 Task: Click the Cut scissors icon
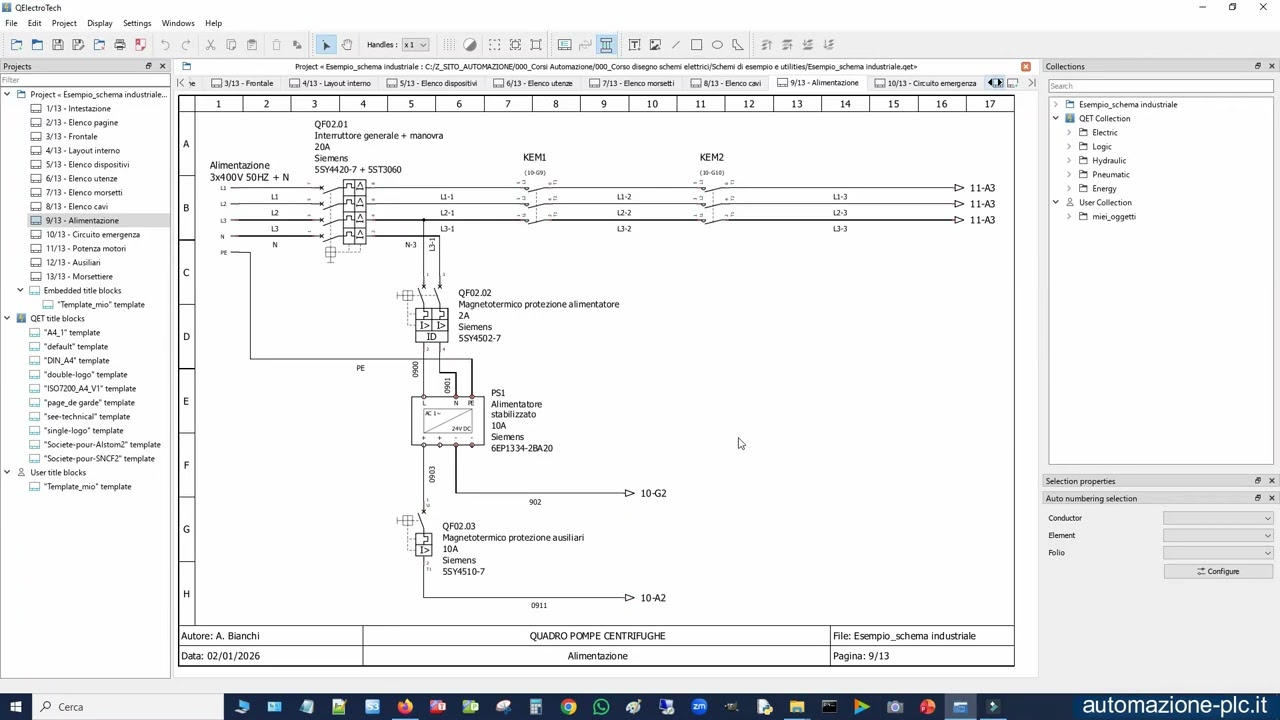coord(210,44)
